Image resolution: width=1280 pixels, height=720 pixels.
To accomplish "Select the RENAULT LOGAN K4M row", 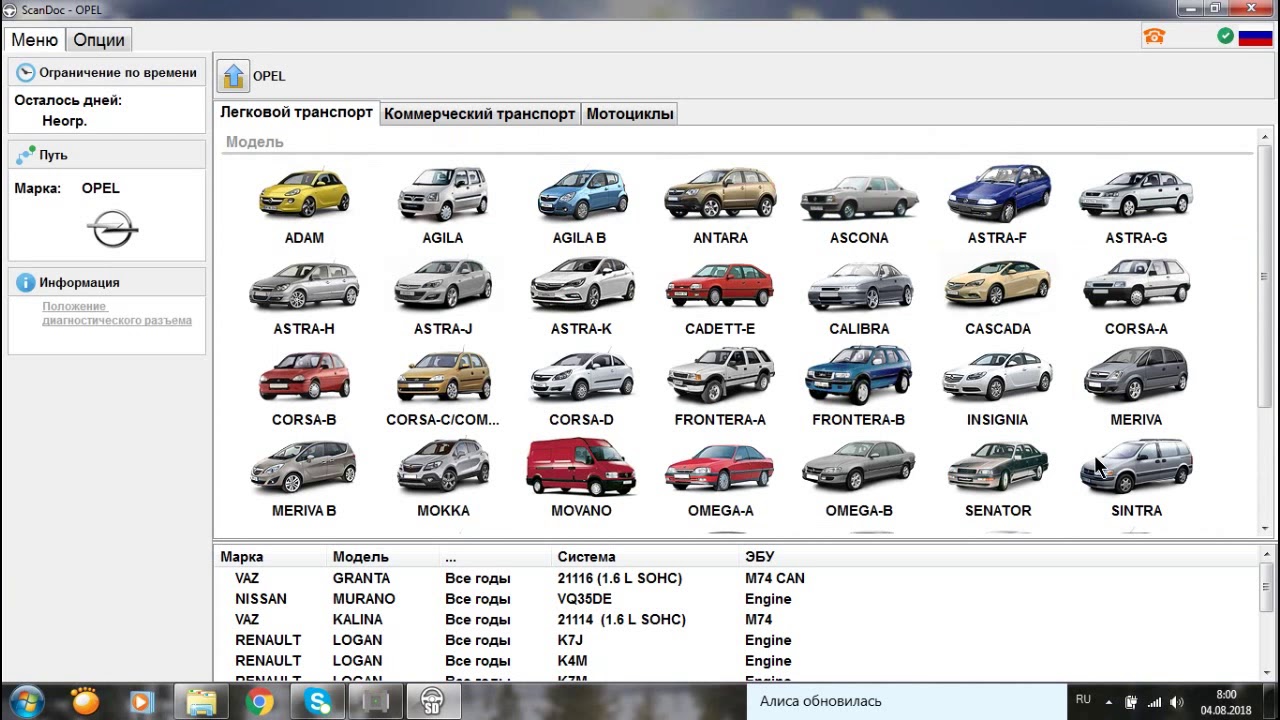I will [x=738, y=661].
